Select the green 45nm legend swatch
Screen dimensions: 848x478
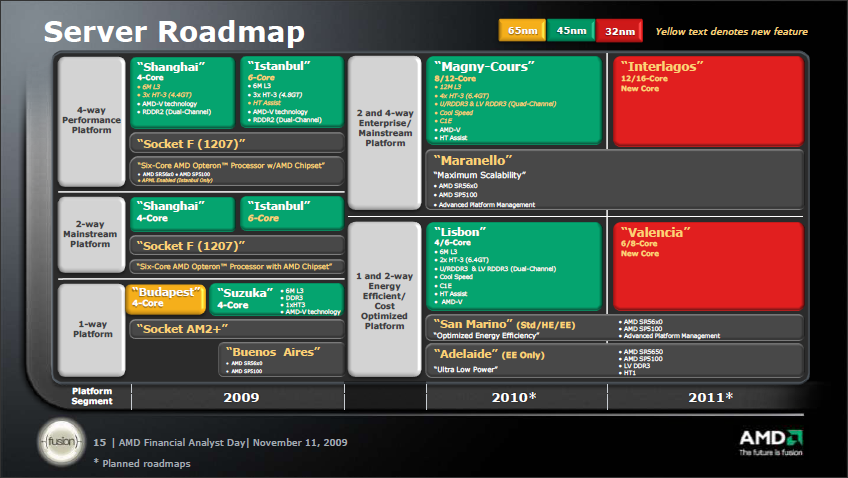pos(571,30)
